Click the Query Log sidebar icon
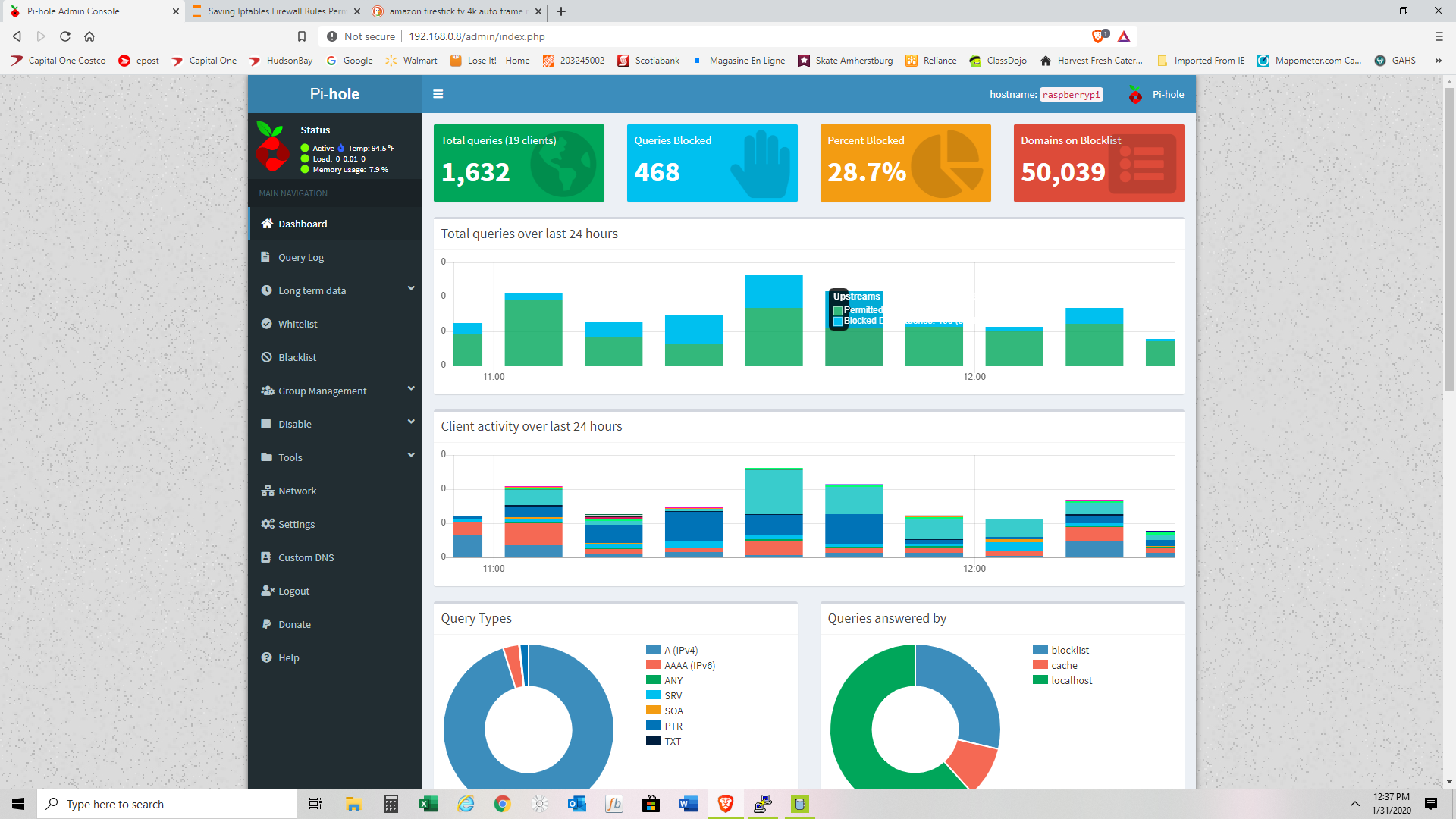 266,257
